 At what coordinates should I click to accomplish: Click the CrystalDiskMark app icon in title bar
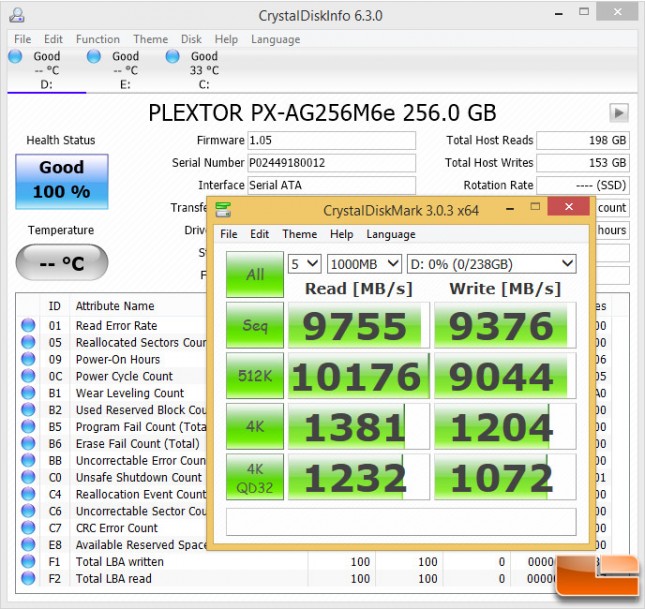223,209
